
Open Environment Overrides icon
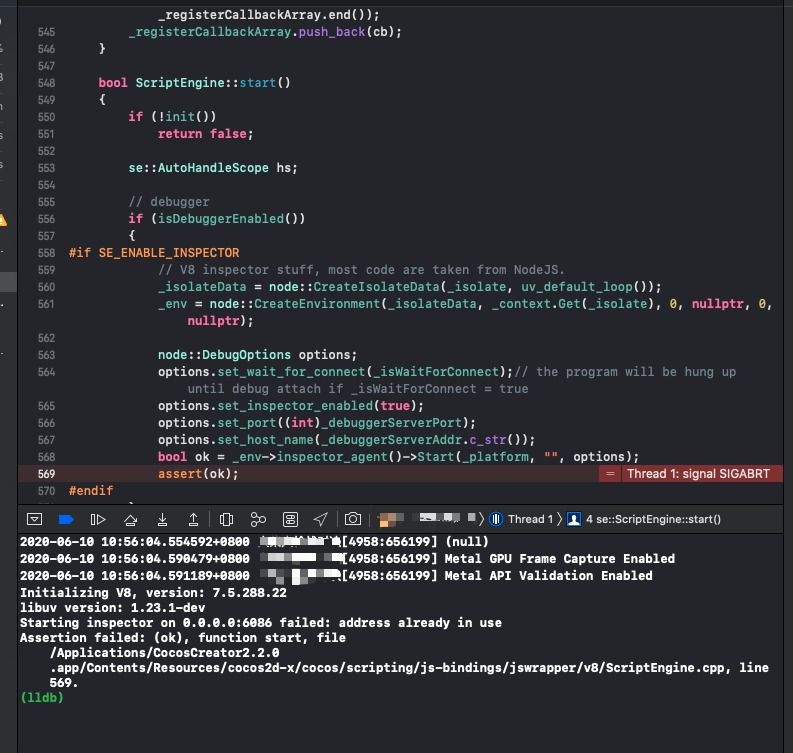(290, 519)
